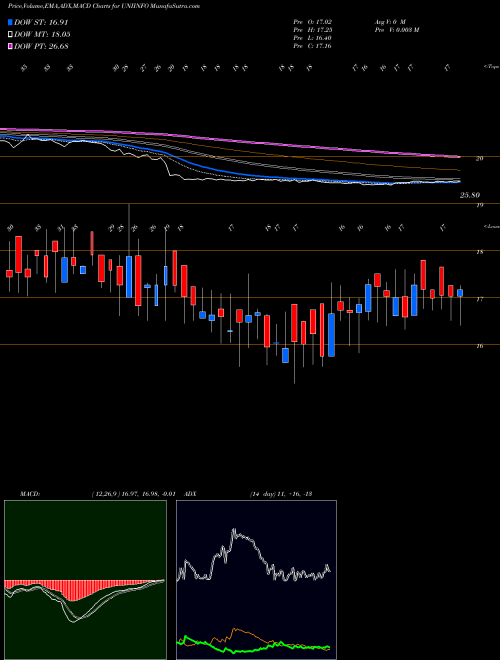Click the 'Pre V: 0.003 M' volume text

coord(396,30)
